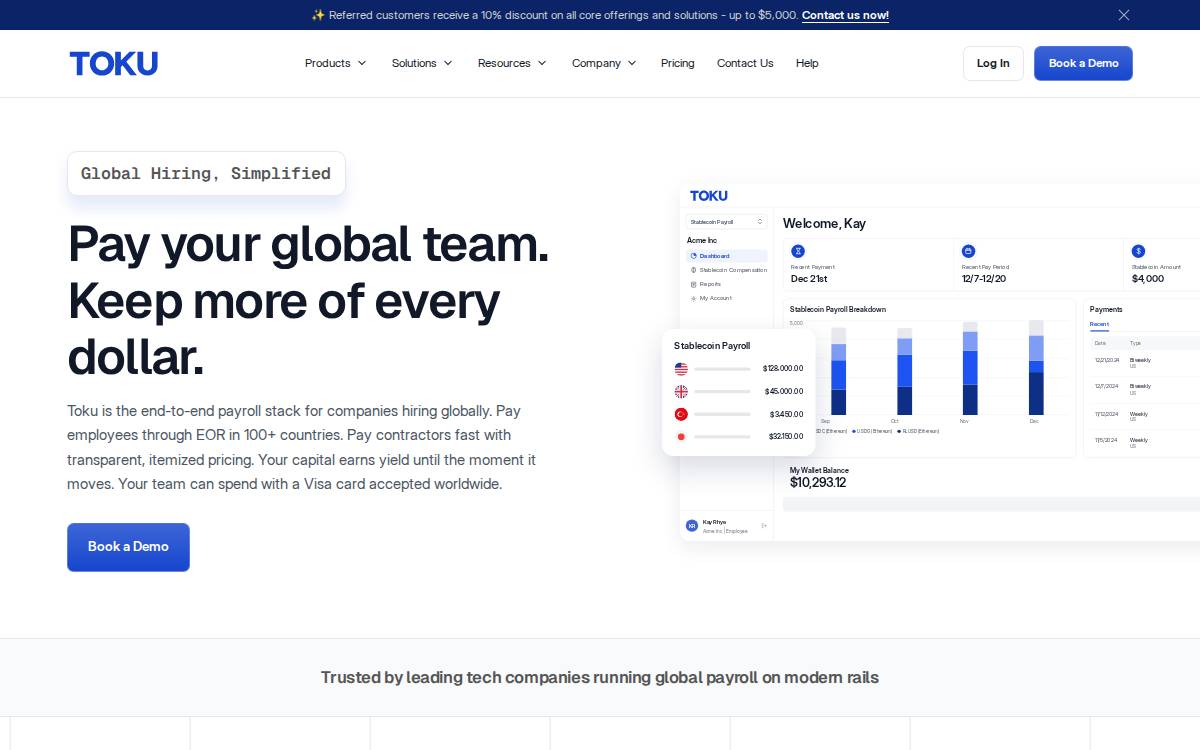Screen dimensions: 1200x750
Task: Click the Recent Pay Period calendar icon
Action: pyautogui.click(x=968, y=251)
